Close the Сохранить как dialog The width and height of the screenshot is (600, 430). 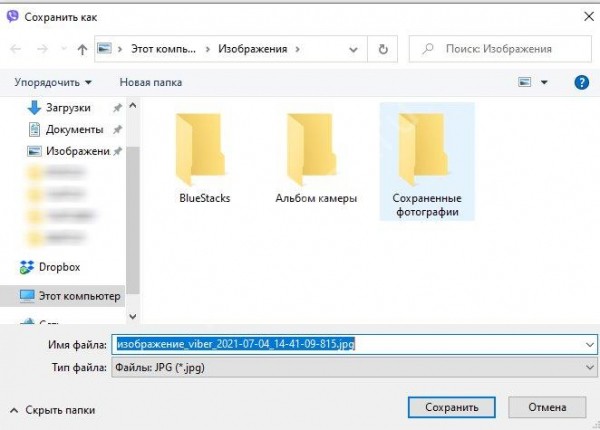[x=589, y=16]
